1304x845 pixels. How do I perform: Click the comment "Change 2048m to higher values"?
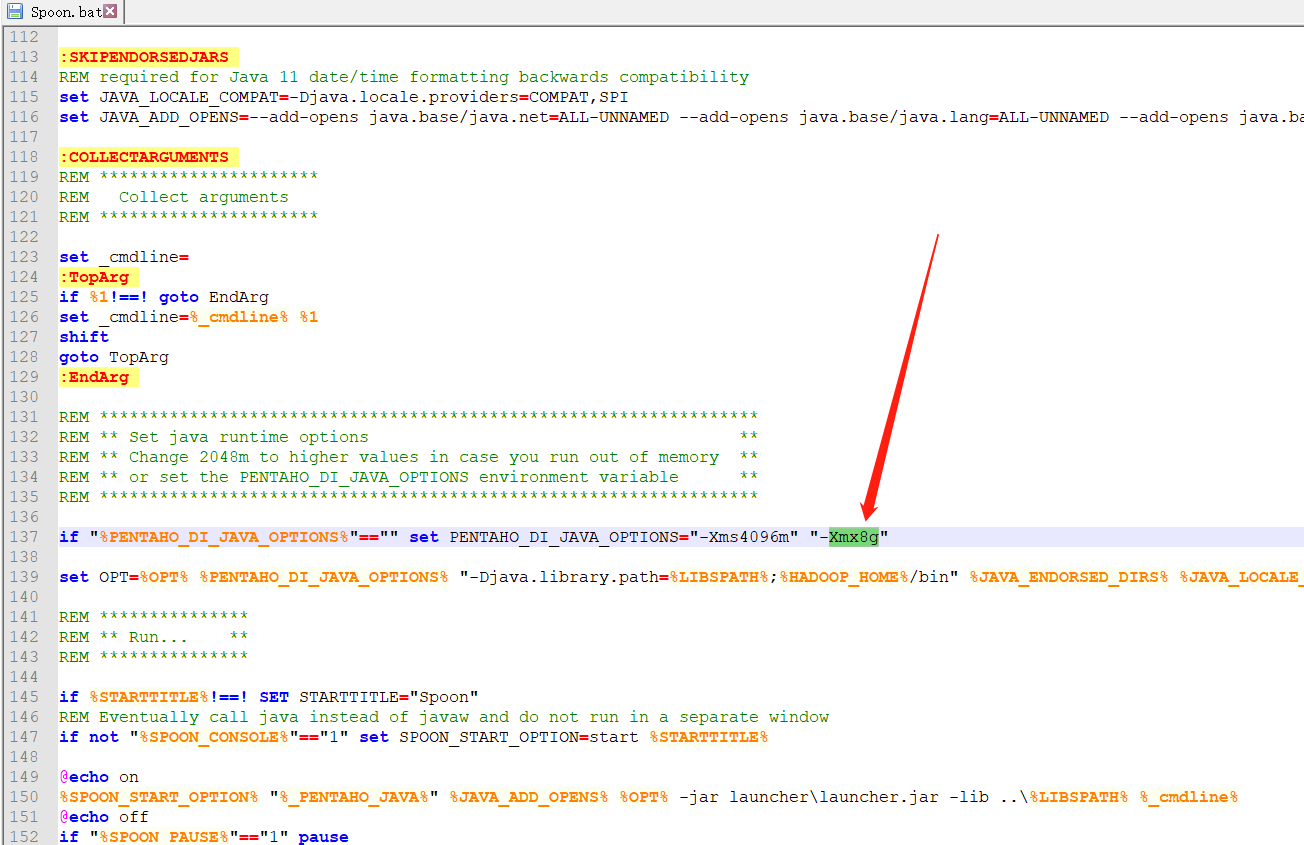click(x=278, y=457)
